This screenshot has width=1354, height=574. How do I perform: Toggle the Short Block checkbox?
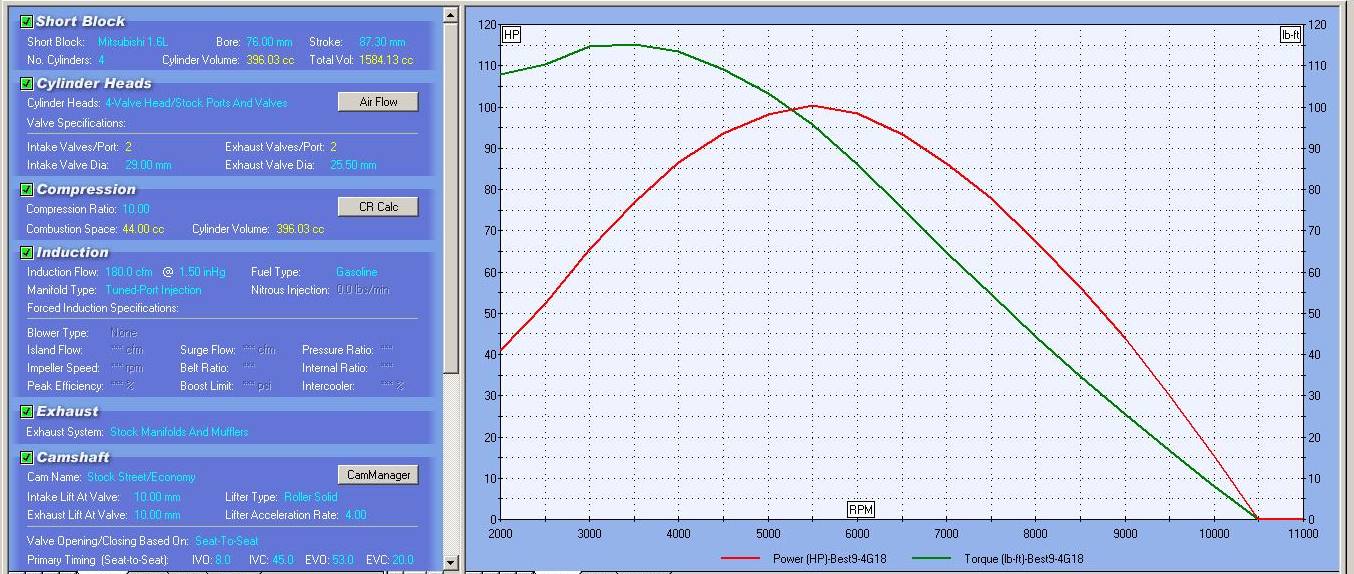(27, 21)
